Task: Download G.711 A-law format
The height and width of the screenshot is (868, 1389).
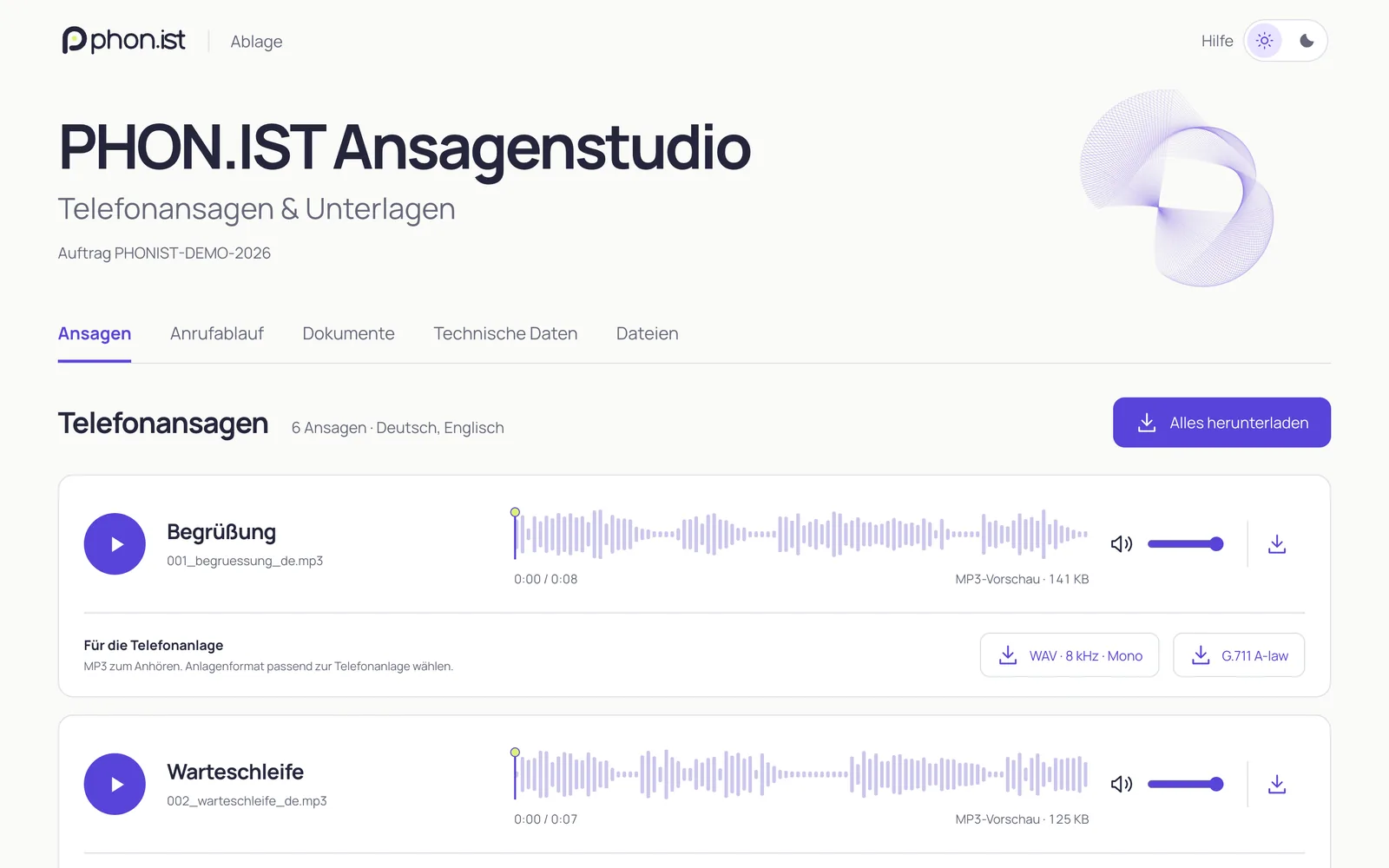Action: tap(1239, 655)
